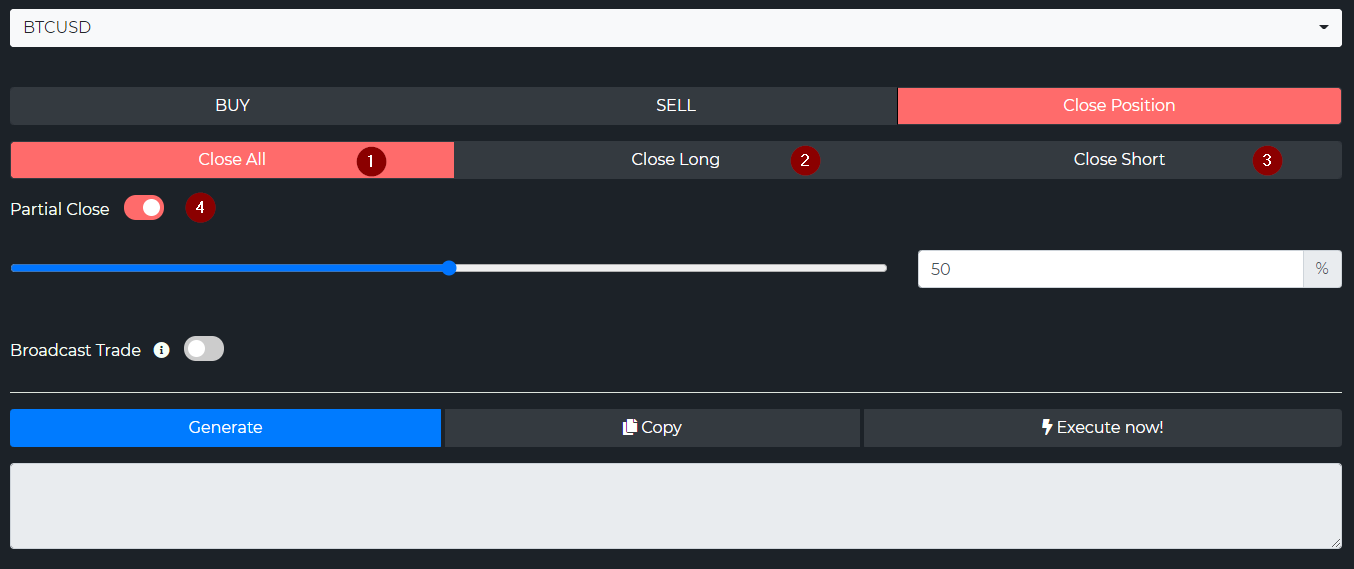Image resolution: width=1354 pixels, height=569 pixels.
Task: Click the Broadcast Trade info icon
Action: click(162, 350)
